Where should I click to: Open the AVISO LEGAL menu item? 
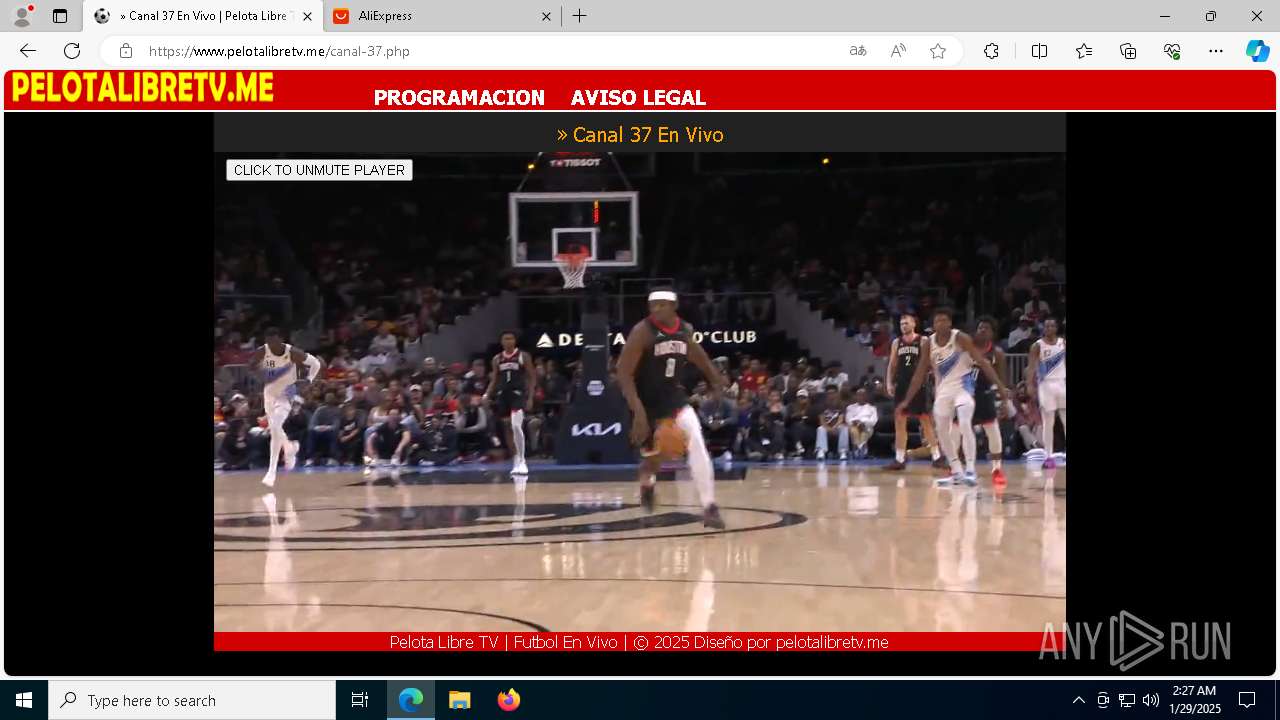pos(638,98)
